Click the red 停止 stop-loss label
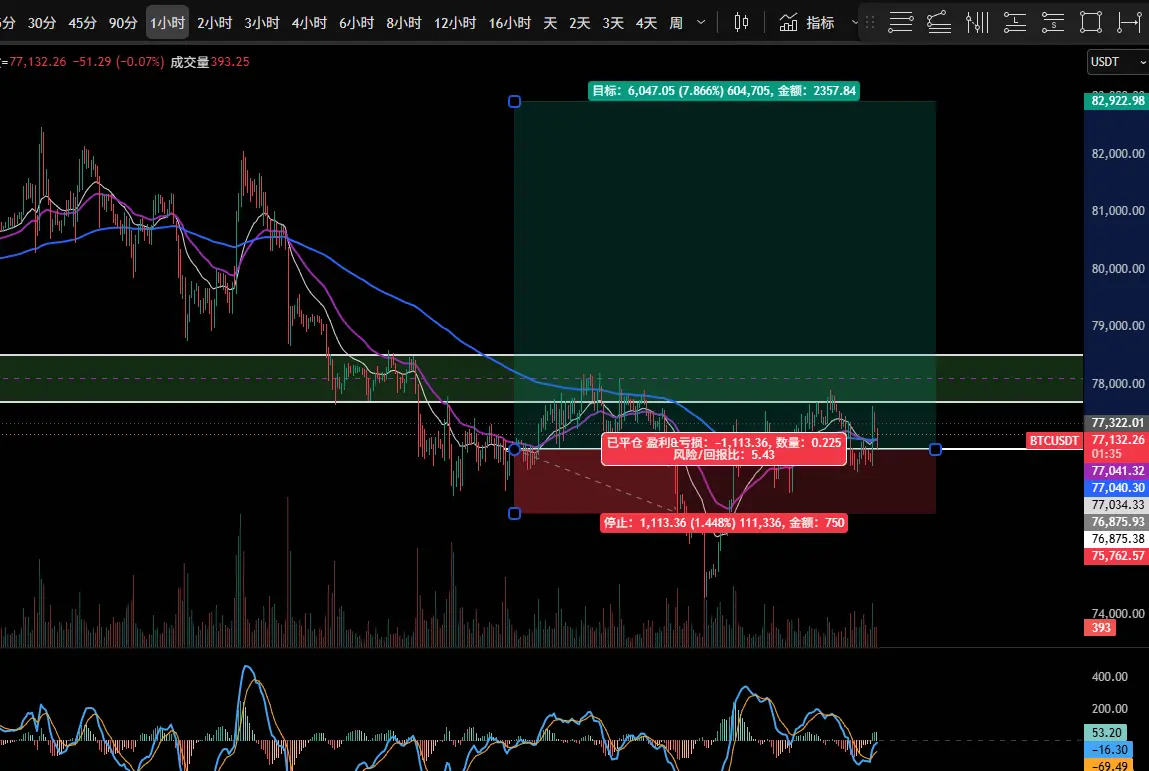The width and height of the screenshot is (1149, 771). pyautogui.click(x=724, y=523)
